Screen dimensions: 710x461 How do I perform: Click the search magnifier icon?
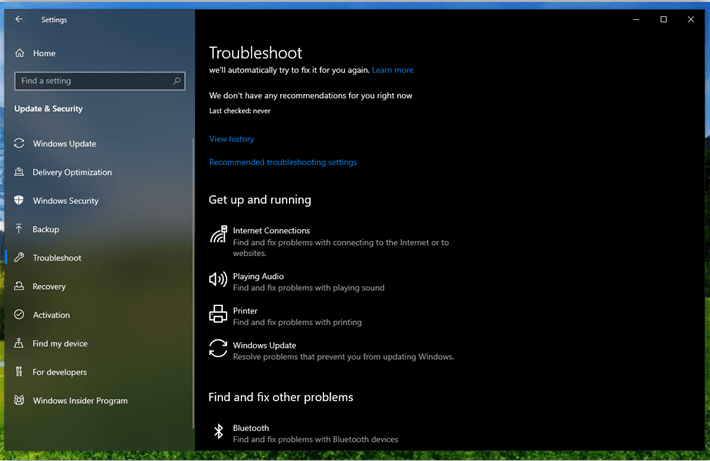(177, 81)
